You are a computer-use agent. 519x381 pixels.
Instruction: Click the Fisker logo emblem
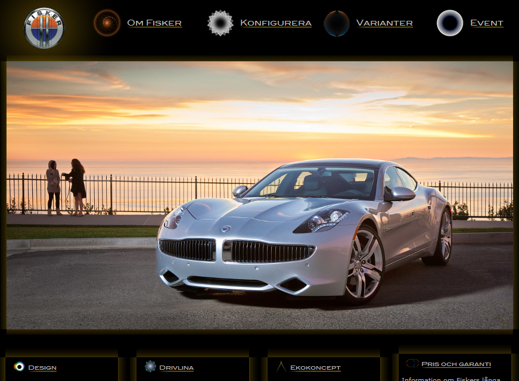coord(44,28)
